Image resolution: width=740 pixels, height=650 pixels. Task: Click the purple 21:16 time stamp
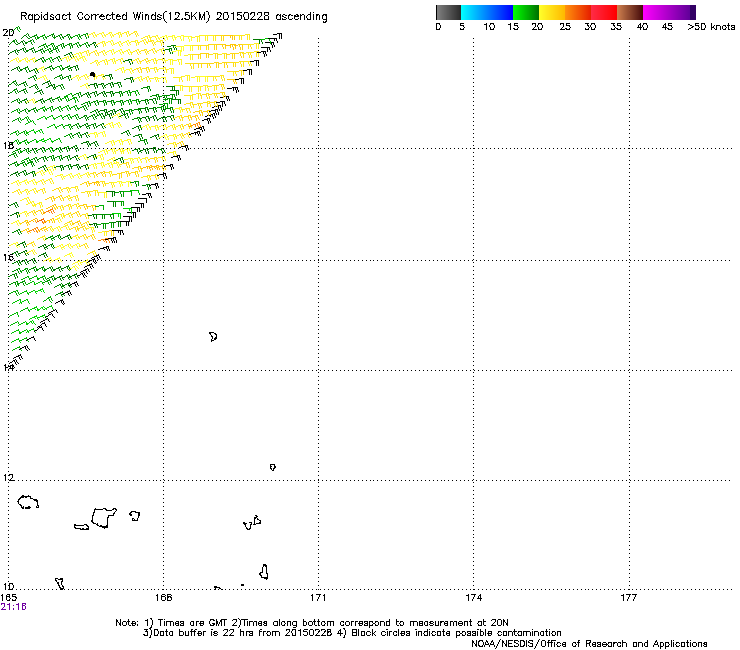point(13,607)
